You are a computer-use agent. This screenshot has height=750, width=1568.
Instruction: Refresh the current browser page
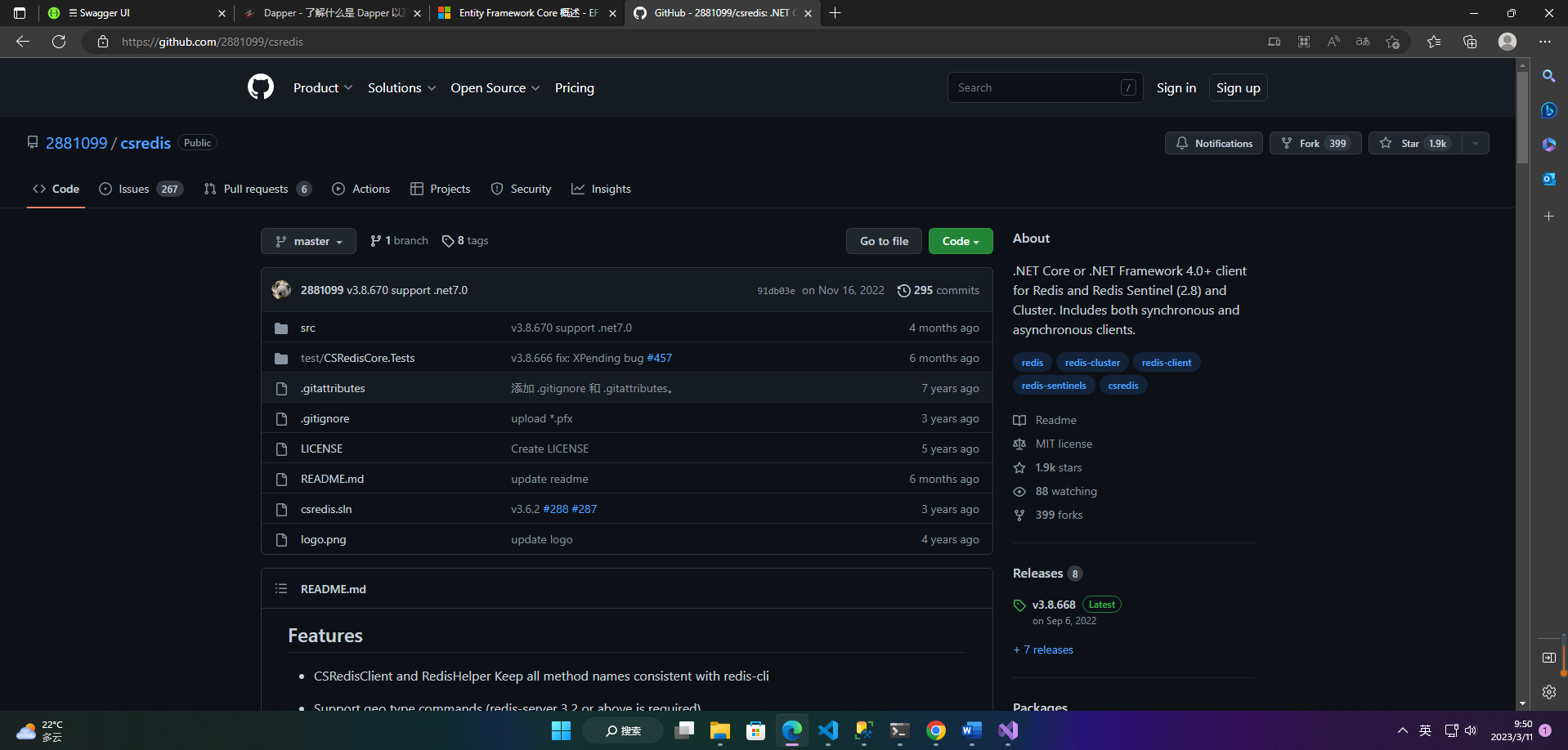59,42
